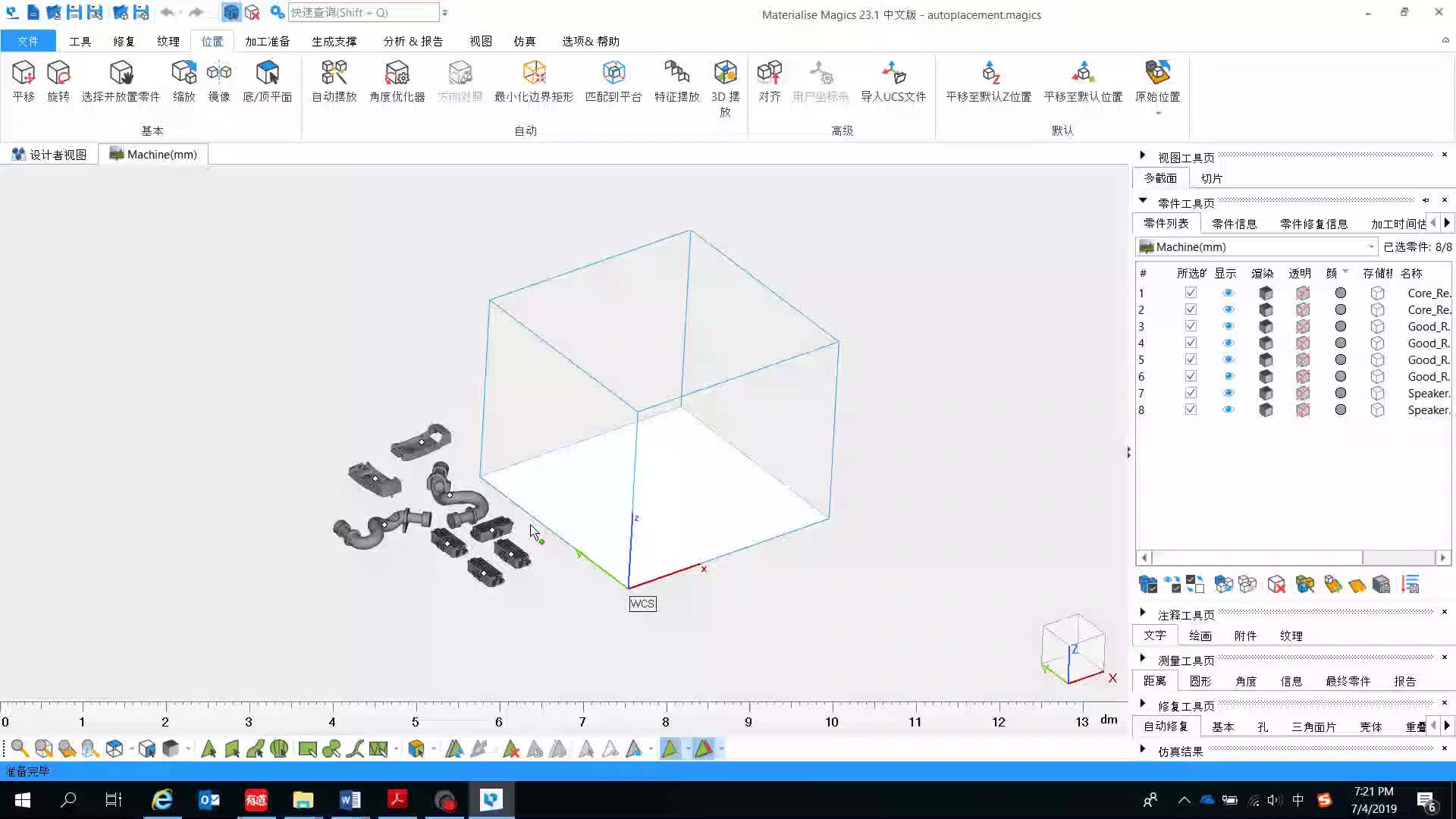The width and height of the screenshot is (1456, 819).
Task: Select the 缩放 scale tool
Action: (184, 81)
